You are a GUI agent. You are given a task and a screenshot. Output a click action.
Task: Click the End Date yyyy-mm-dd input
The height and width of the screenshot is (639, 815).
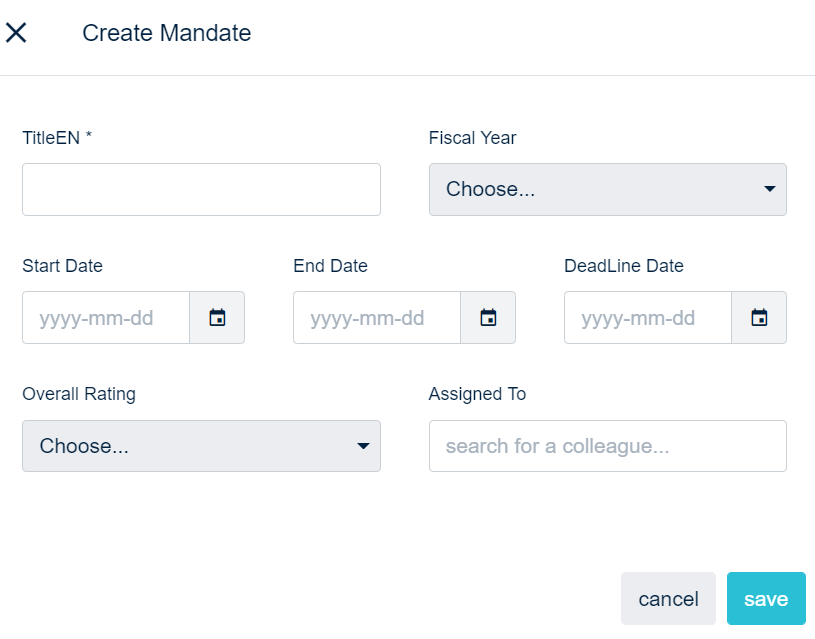pos(377,318)
